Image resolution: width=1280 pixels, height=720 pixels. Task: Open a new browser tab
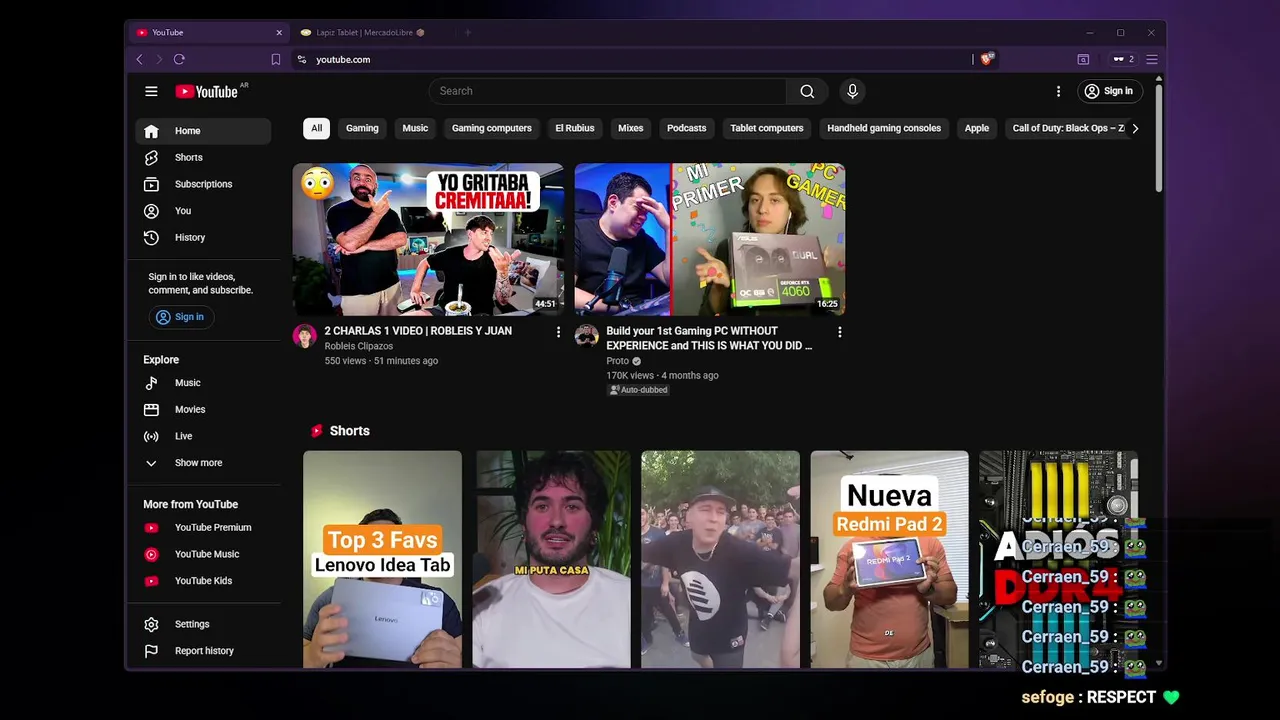click(467, 32)
